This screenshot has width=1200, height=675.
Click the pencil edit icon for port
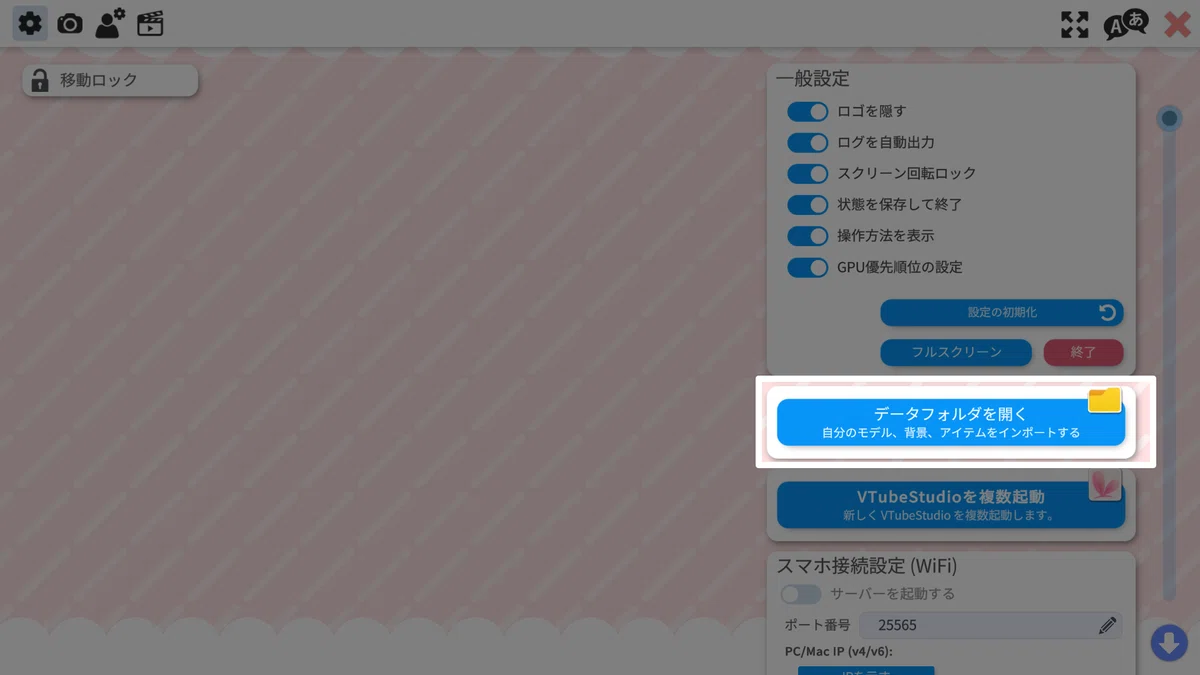coord(1107,626)
